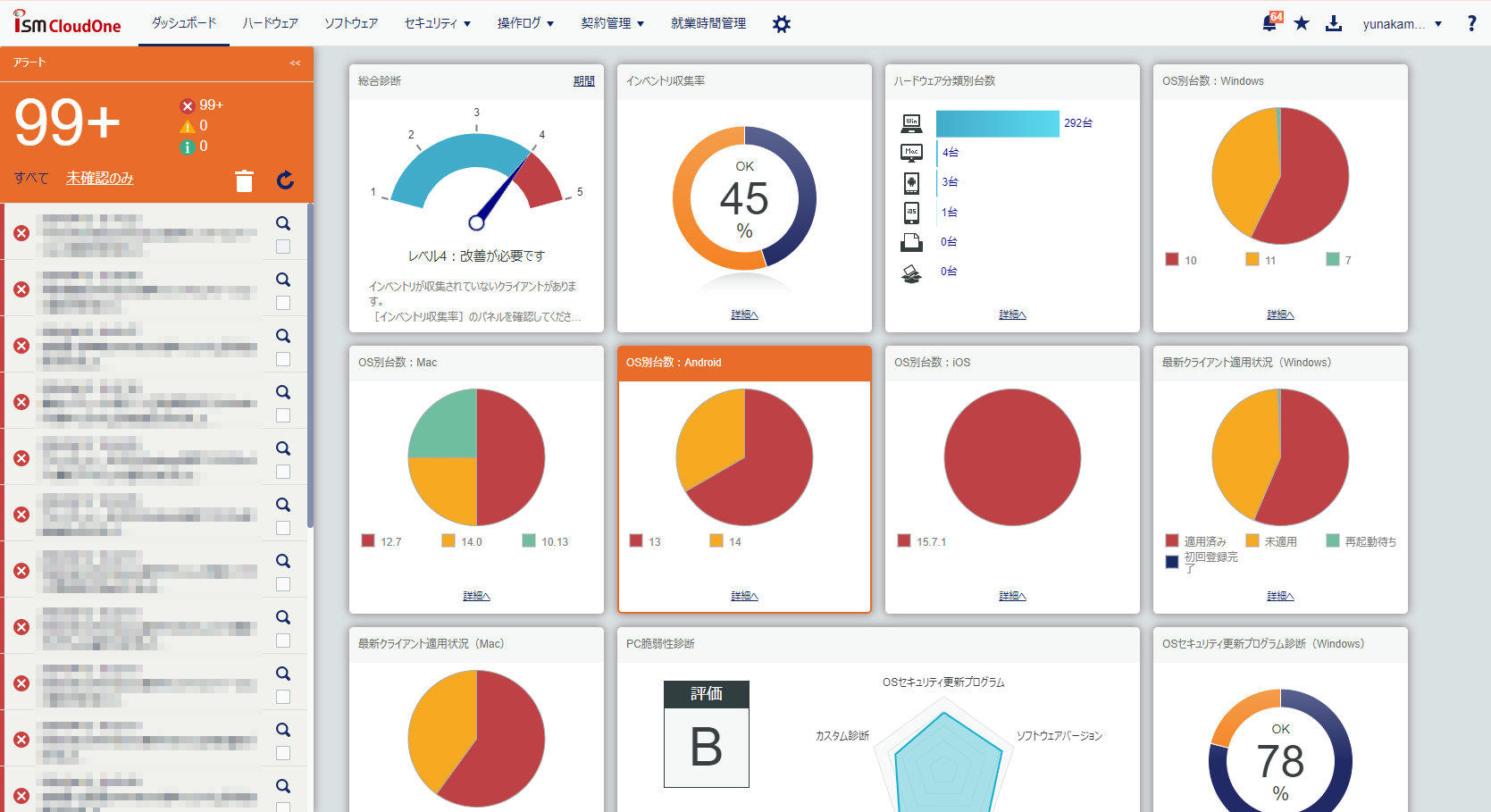Image resolution: width=1491 pixels, height=812 pixels.
Task: Select the Mac icon in hardware breakdown
Action: tap(911, 153)
